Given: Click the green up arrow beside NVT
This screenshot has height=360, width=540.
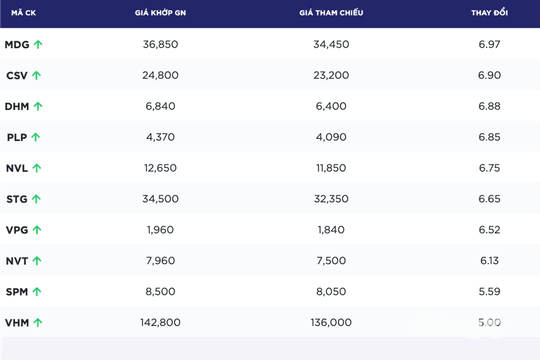Looking at the screenshot, I should point(37,261).
